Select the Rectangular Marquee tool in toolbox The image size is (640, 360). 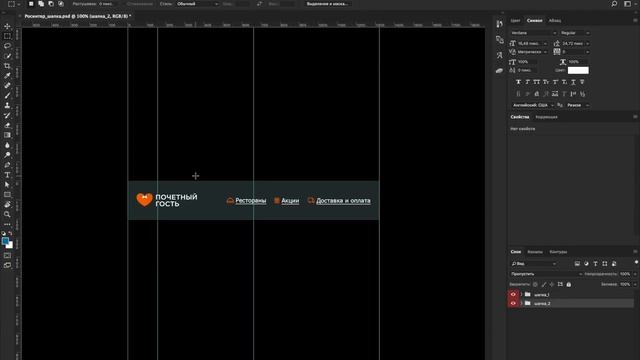(x=7, y=36)
